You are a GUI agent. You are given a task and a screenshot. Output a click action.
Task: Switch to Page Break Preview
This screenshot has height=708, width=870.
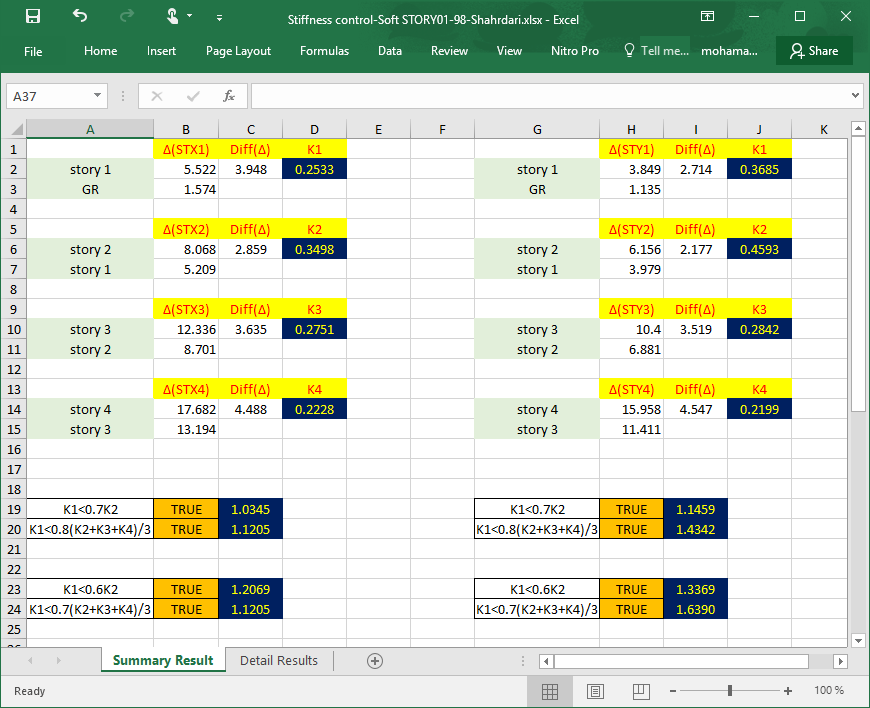[641, 691]
